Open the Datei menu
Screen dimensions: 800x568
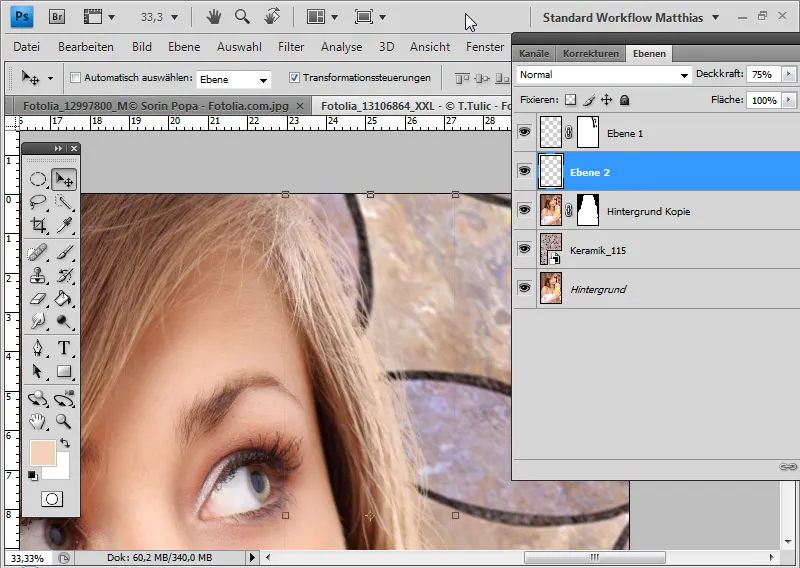(27, 47)
